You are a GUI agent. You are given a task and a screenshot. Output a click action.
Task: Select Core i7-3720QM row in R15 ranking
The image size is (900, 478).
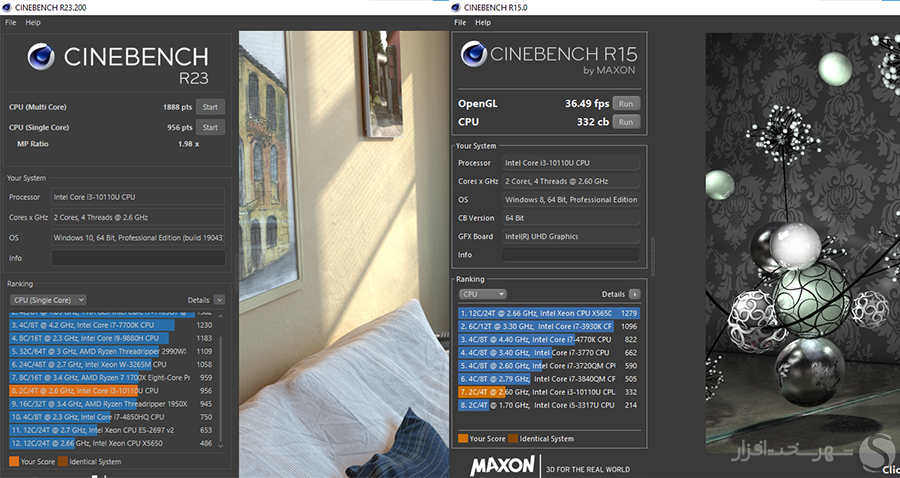549,366
